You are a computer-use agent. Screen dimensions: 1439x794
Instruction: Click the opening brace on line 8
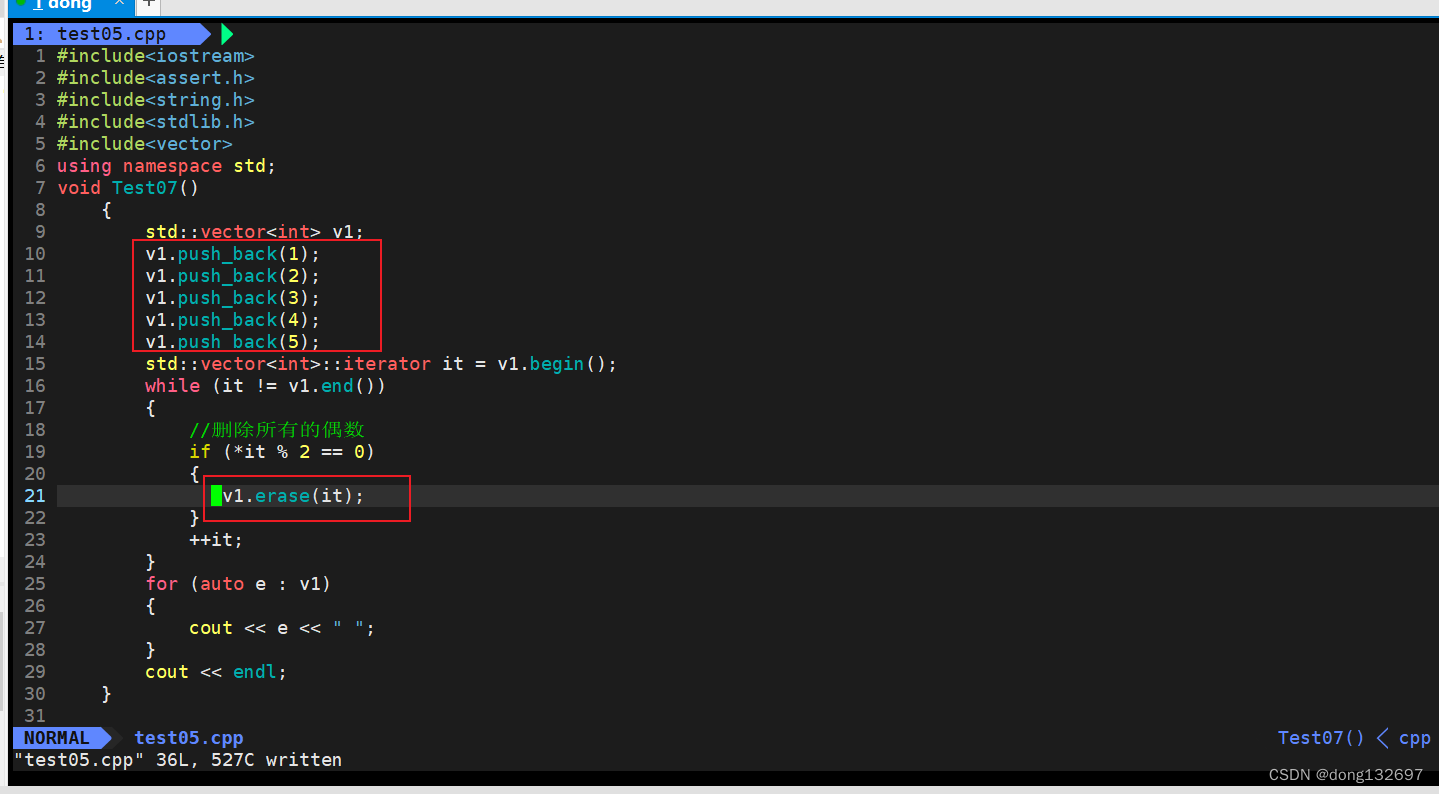pos(107,210)
